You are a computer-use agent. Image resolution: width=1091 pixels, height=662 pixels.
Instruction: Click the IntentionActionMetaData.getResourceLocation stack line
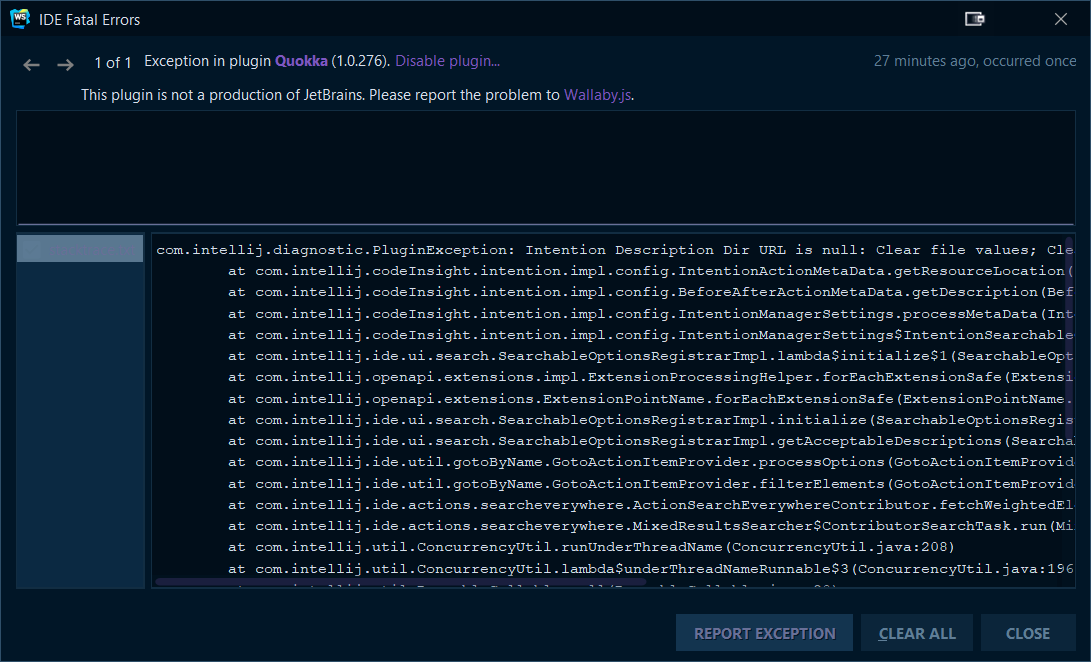[651, 271]
